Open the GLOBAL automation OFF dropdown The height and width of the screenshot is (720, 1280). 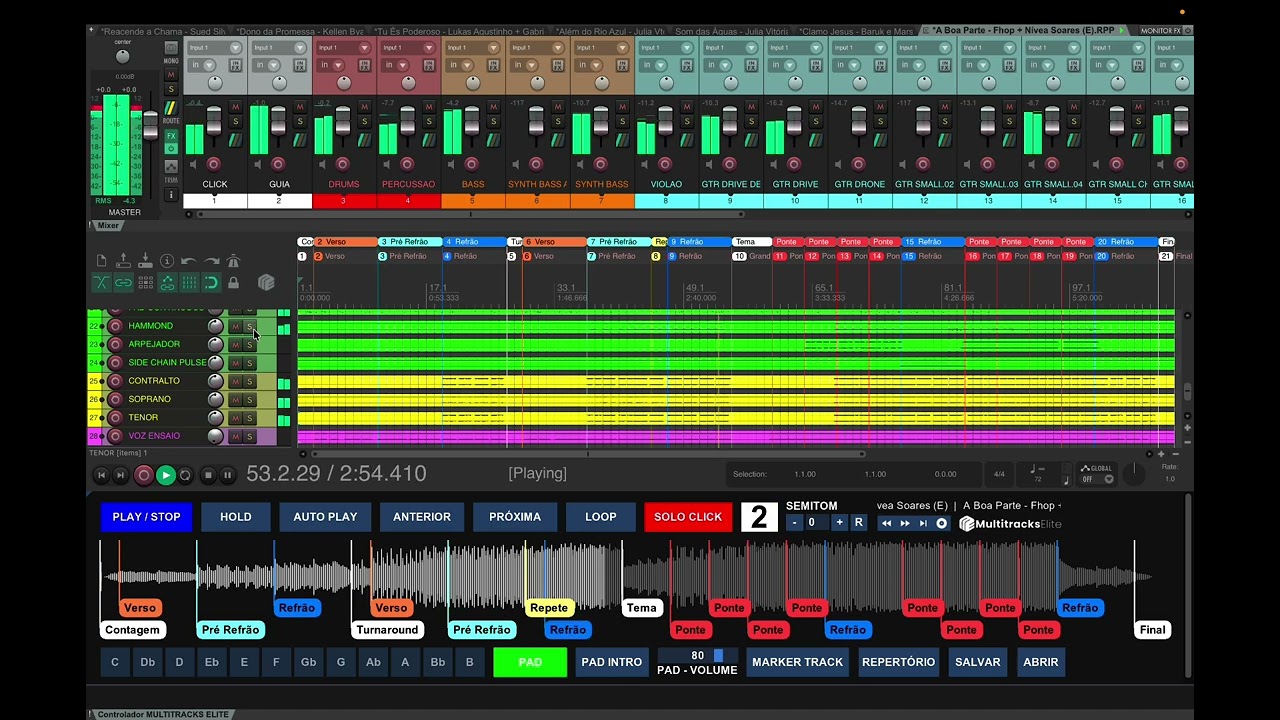[1097, 479]
